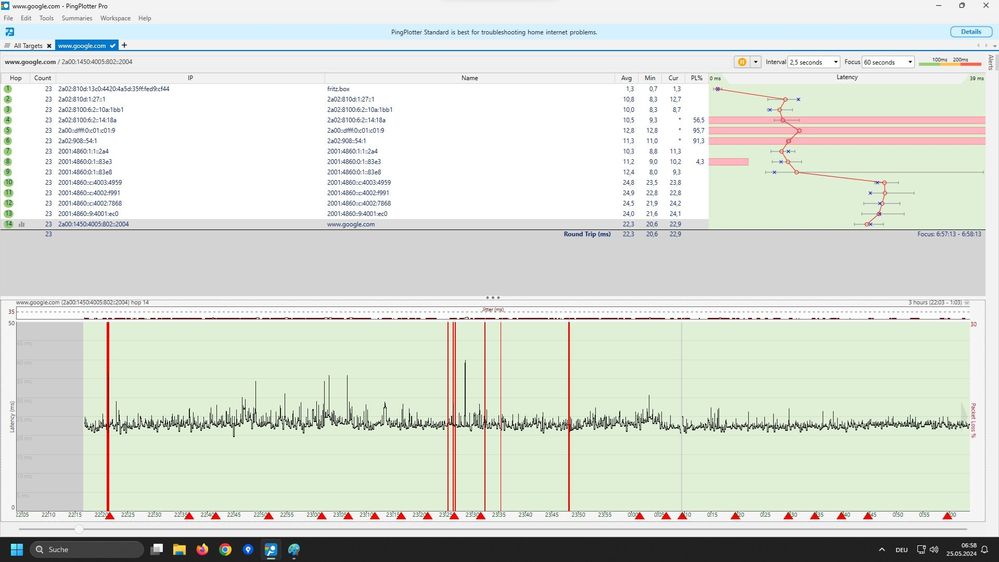Click the PL% column header
This screenshot has width=999, height=562.
pos(696,77)
